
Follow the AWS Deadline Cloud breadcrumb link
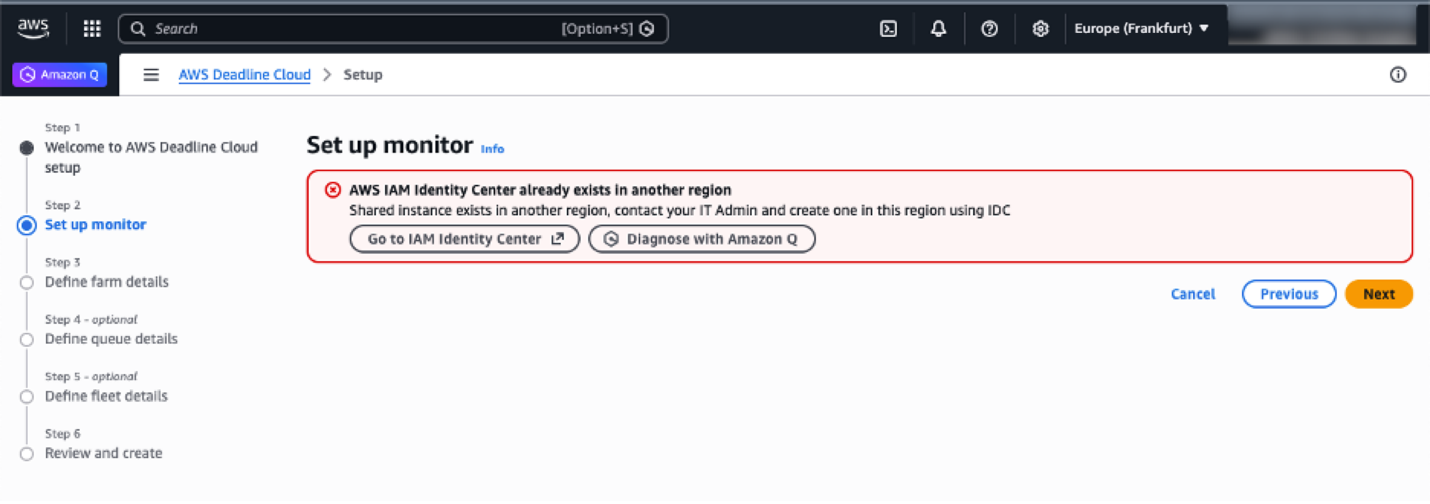[x=245, y=75]
